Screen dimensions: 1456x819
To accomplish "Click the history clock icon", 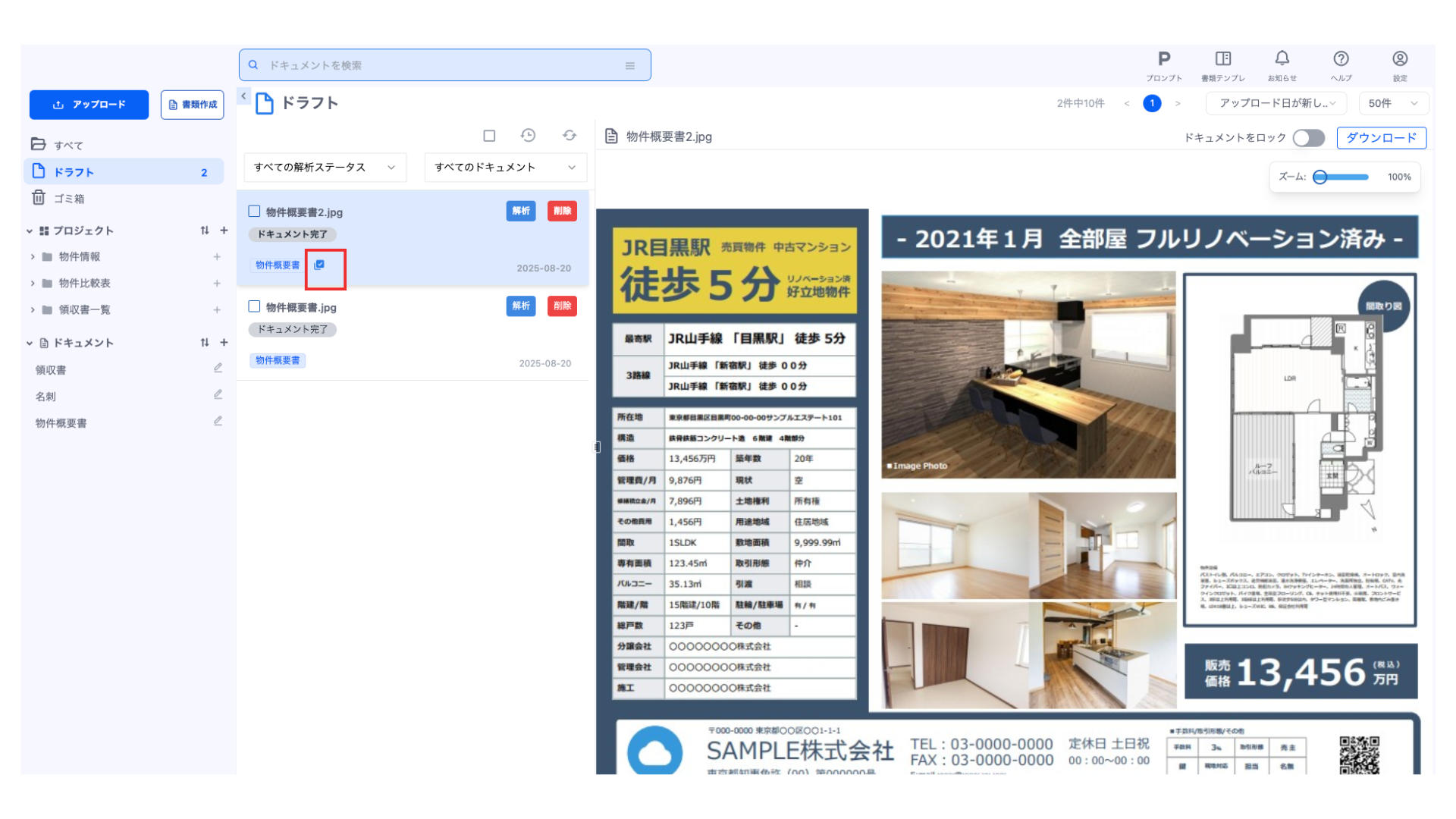I will coord(529,136).
